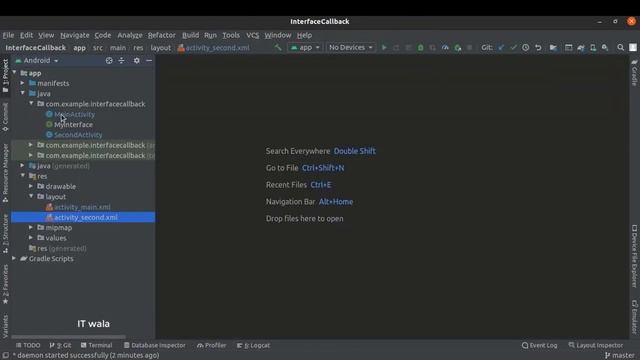Click the Select Opened File target icon

[109, 60]
